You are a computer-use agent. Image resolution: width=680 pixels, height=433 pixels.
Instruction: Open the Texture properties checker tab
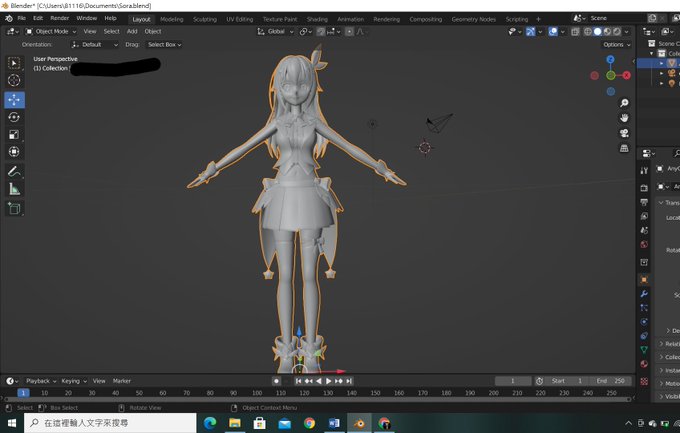[644, 381]
